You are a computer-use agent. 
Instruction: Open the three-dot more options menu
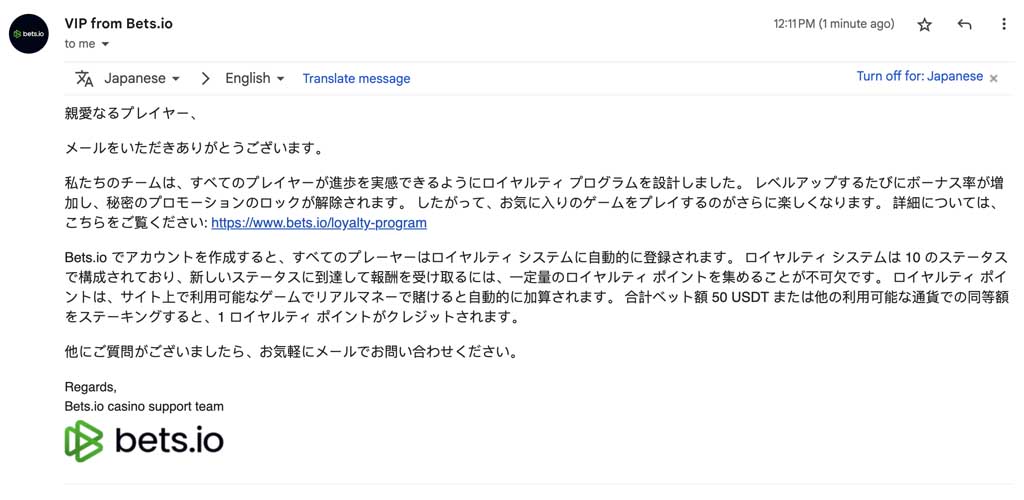(x=1004, y=25)
